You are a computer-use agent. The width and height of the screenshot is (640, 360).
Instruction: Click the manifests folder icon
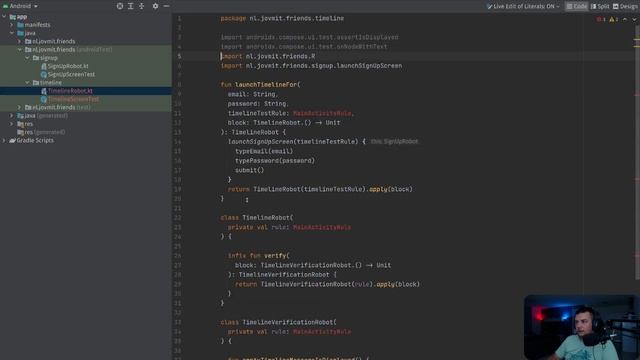point(20,25)
